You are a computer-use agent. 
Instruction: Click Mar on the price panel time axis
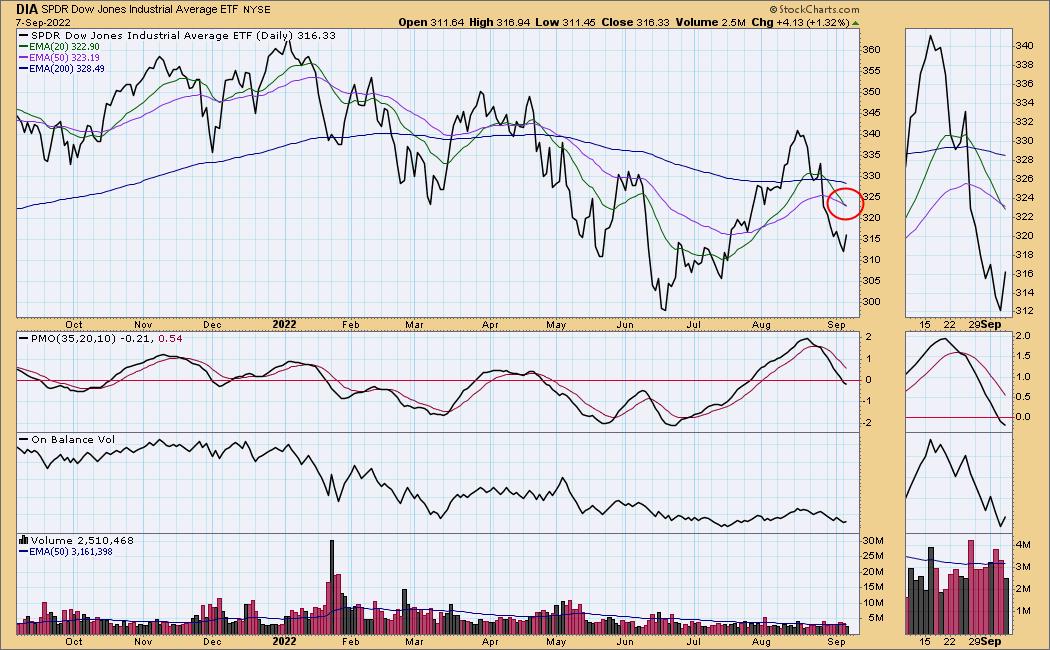(x=415, y=325)
